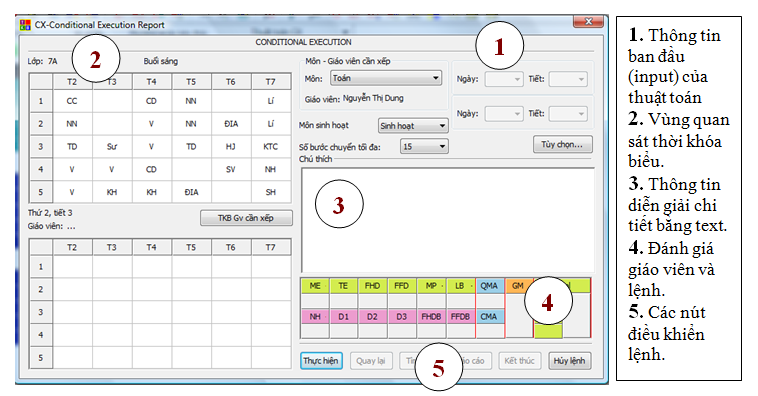Click the Lí cell in period 1 row

tap(271, 101)
